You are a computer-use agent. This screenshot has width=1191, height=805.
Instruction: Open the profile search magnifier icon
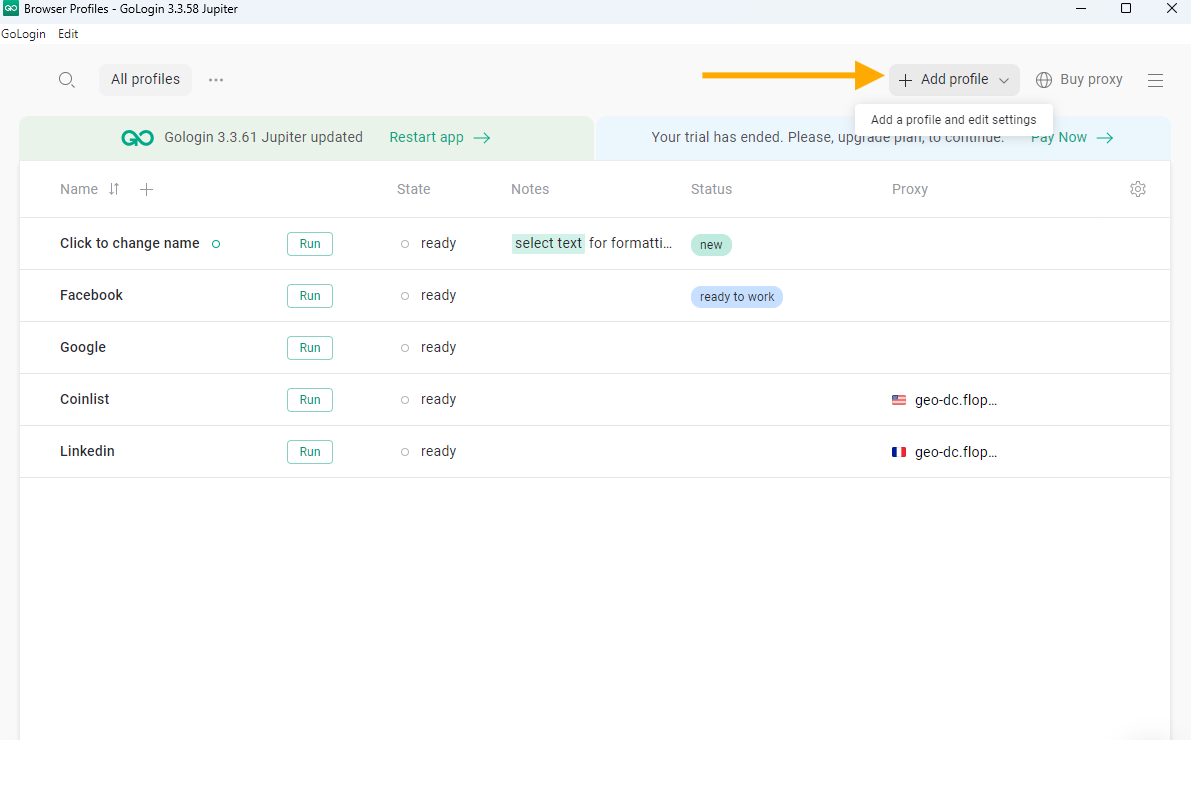pyautogui.click(x=67, y=80)
